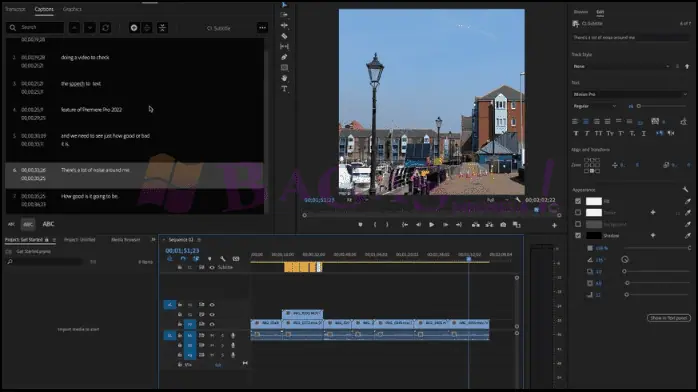This screenshot has width=698, height=392.
Task: Switch to the Captions tab
Action: [44, 9]
